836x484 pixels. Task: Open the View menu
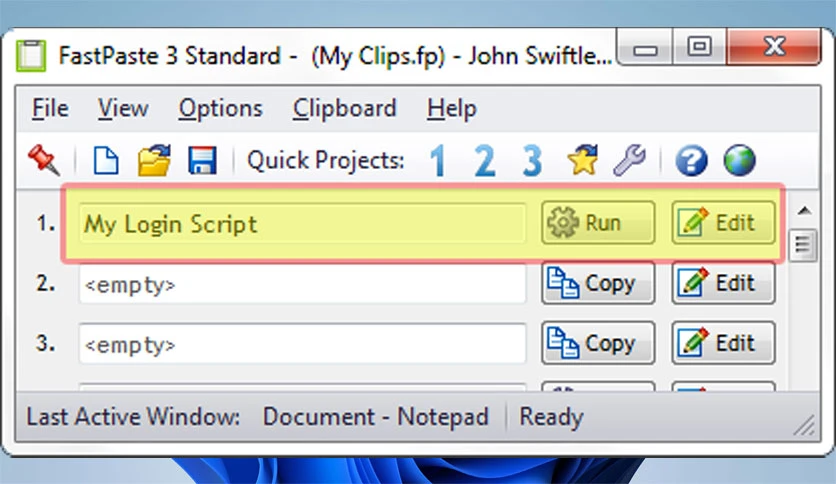[123, 108]
